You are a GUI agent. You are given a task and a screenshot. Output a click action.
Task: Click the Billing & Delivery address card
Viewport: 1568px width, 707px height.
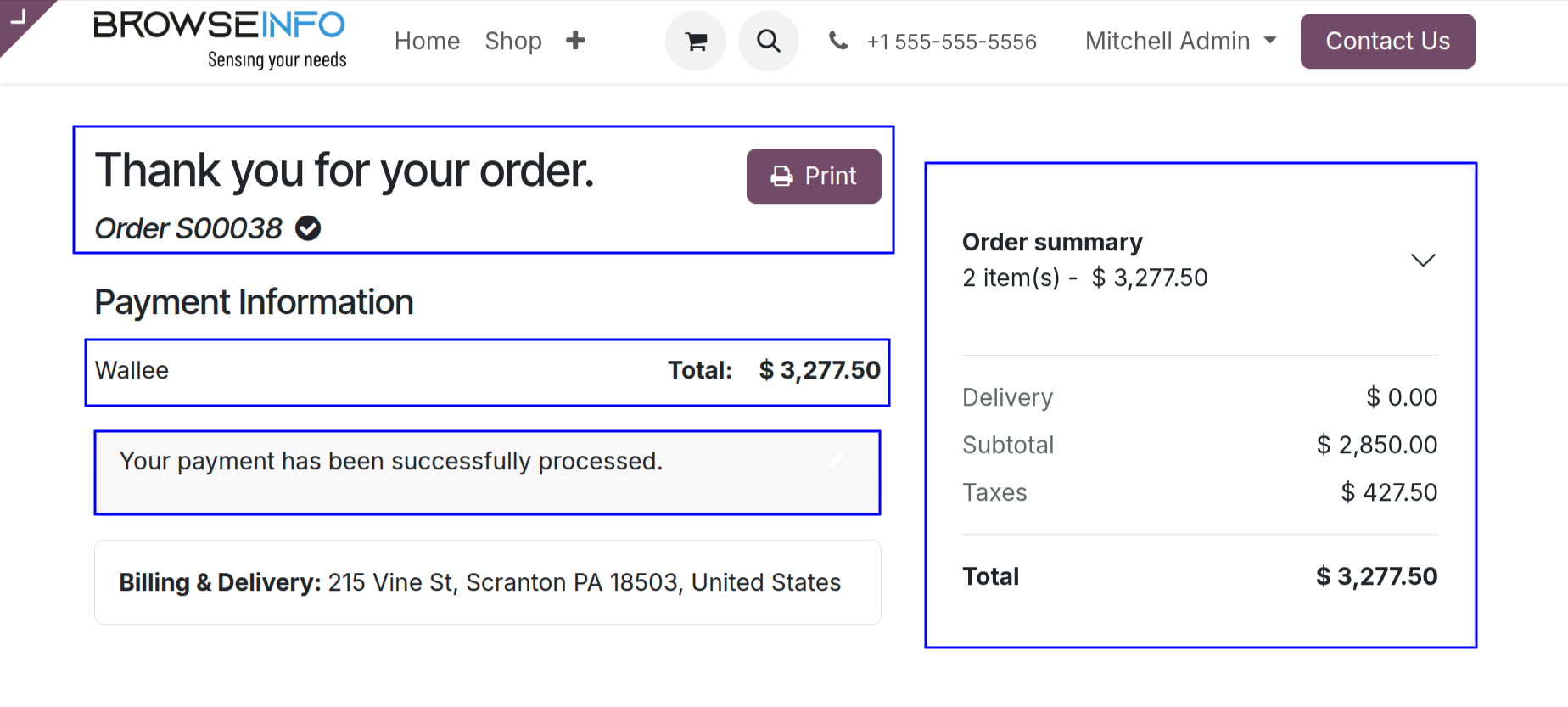point(487,582)
